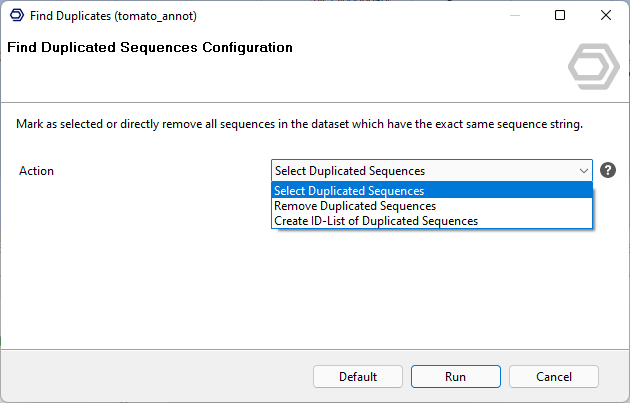Pick Remove Duplicated Sequences from the list
This screenshot has height=403, width=630.
355,206
